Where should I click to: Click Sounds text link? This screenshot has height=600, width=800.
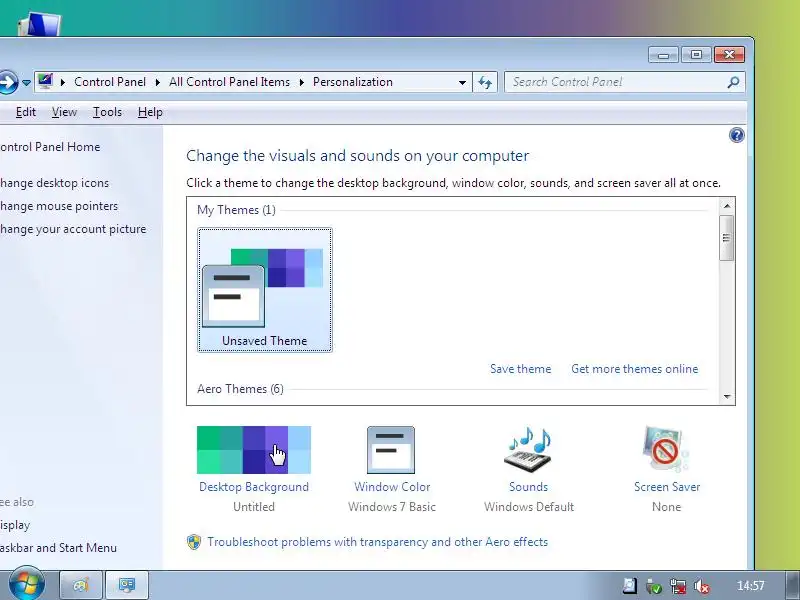(x=529, y=487)
